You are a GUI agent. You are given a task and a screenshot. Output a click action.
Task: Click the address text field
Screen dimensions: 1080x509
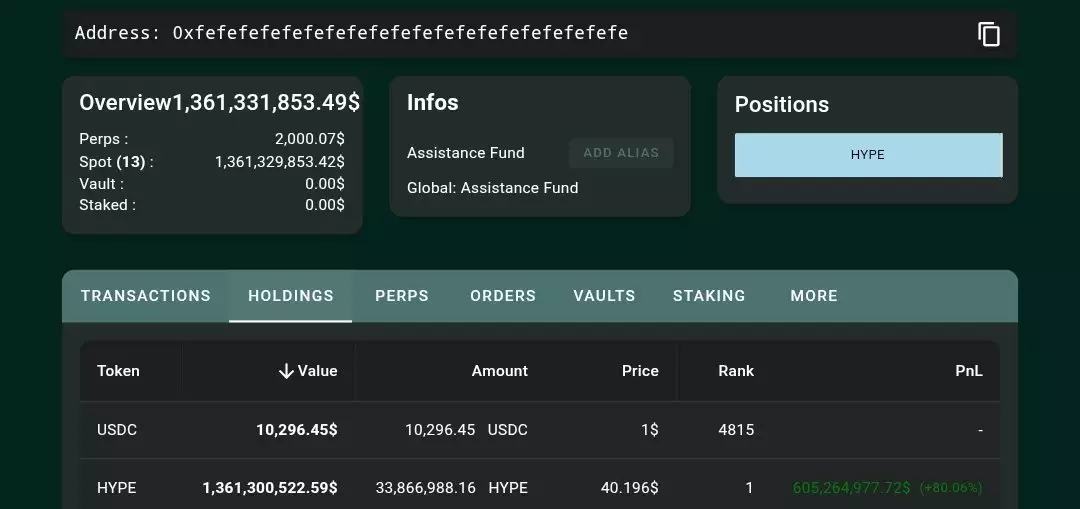point(400,33)
